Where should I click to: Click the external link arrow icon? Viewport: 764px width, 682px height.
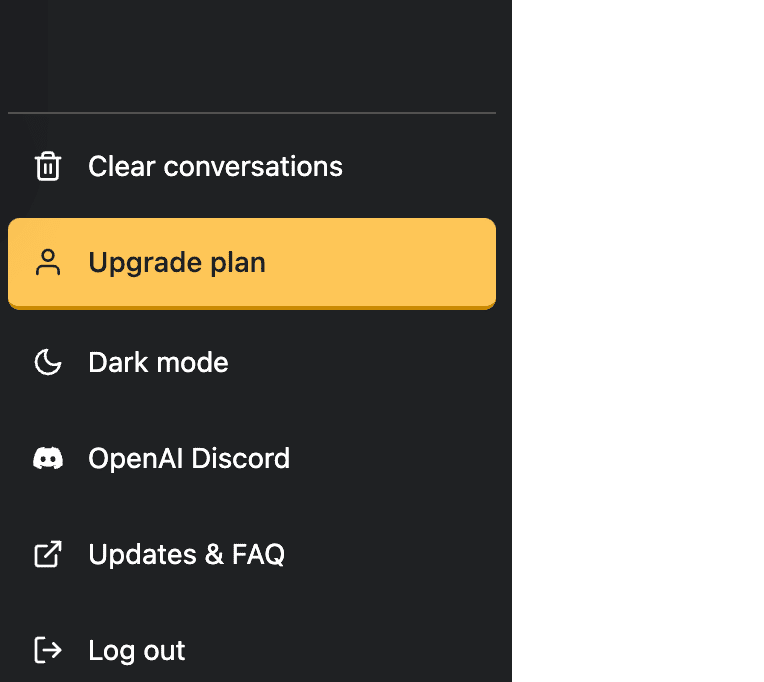coord(48,554)
